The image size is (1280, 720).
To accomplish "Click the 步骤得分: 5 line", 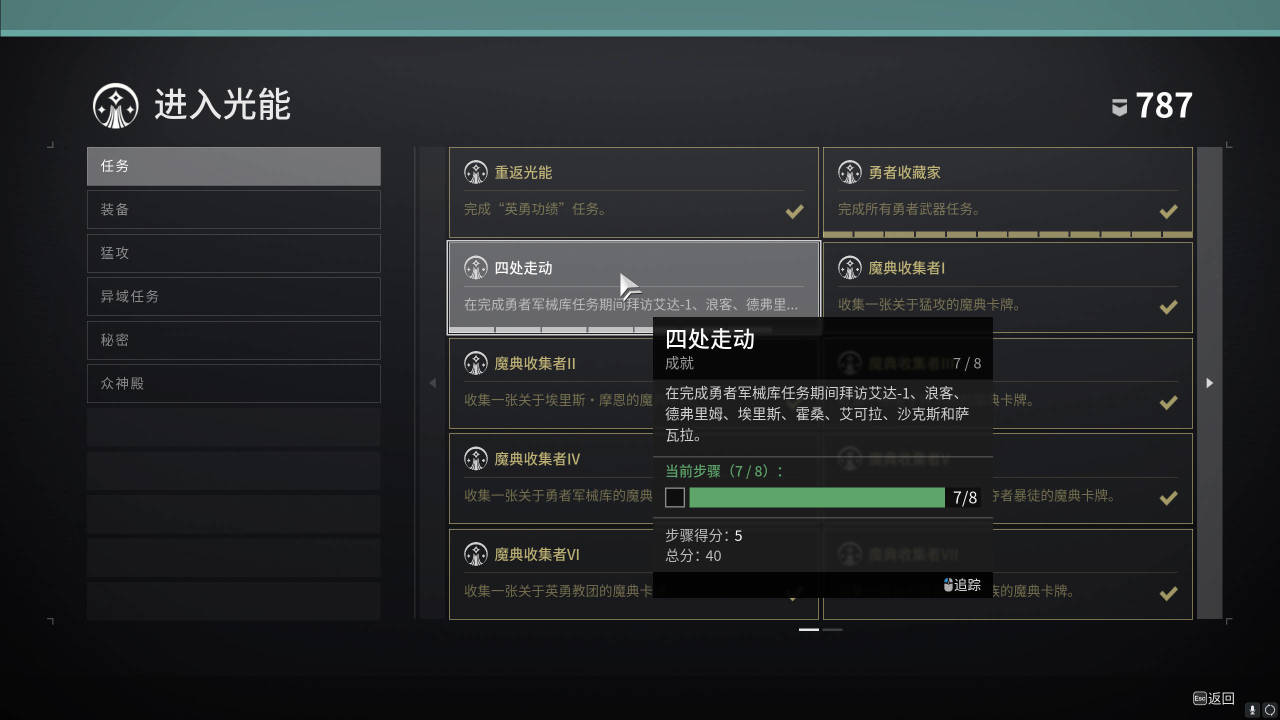I will pyautogui.click(x=704, y=536).
